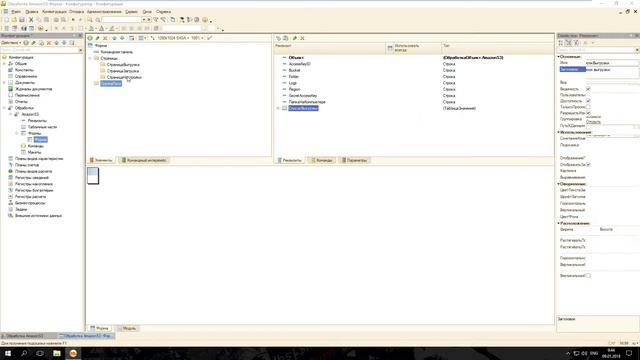Toggle the bottom Вертикальный... checkbox in the Расположение section

pos(588,276)
